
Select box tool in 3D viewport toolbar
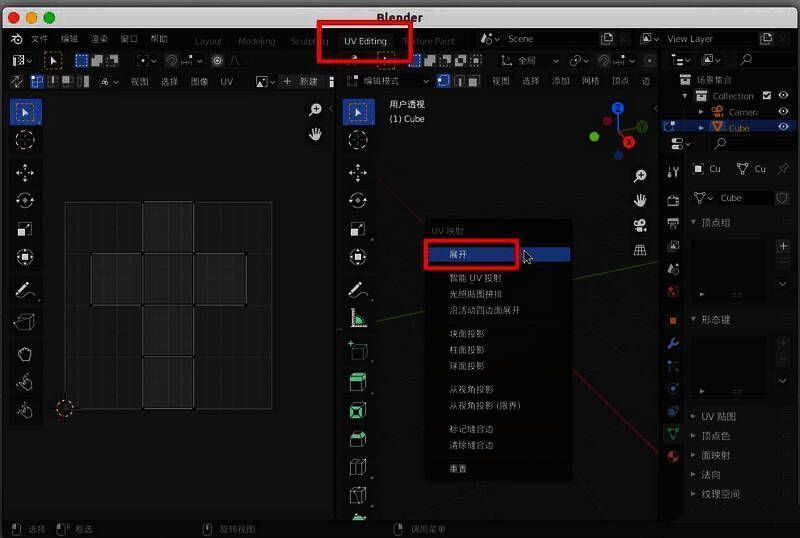358,112
